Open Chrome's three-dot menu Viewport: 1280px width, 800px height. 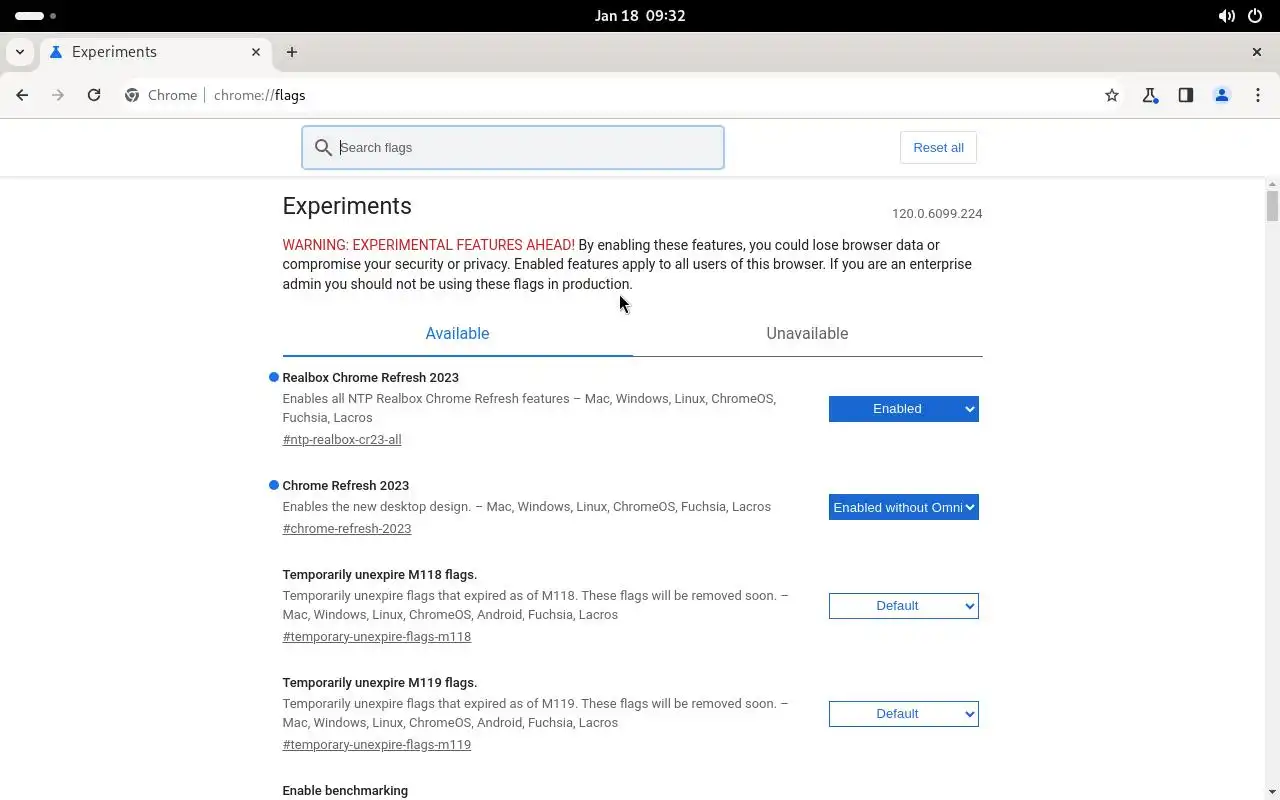pos(1258,95)
